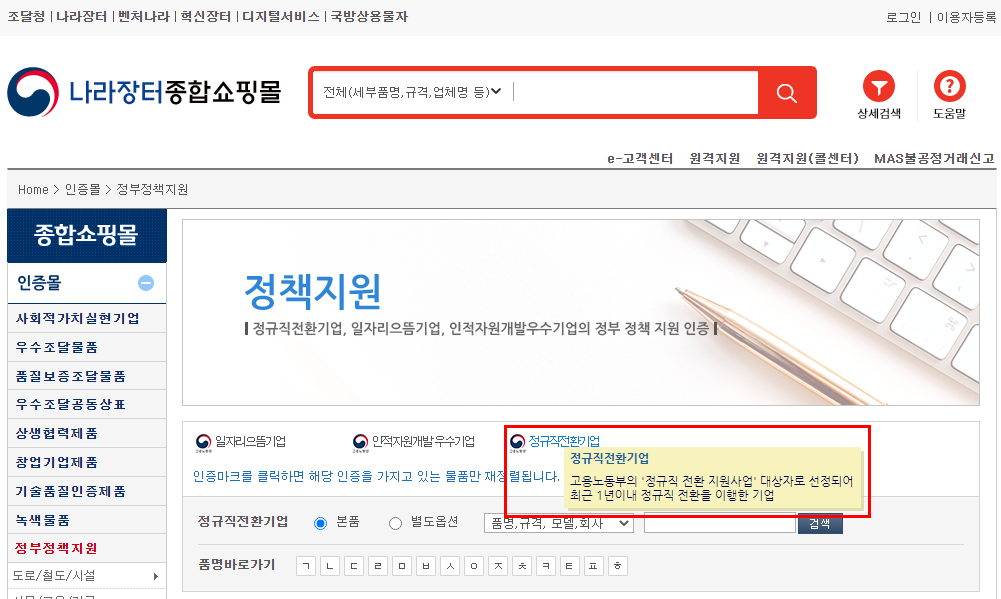Viewport: 1001px width, 599px height.
Task: Open 품명,규격,모델,회사 filter dropdown
Action: tap(559, 524)
